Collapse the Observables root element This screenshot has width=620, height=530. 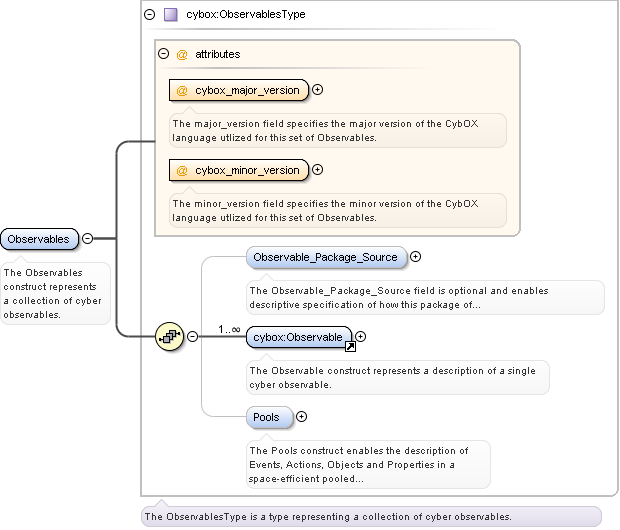87,239
